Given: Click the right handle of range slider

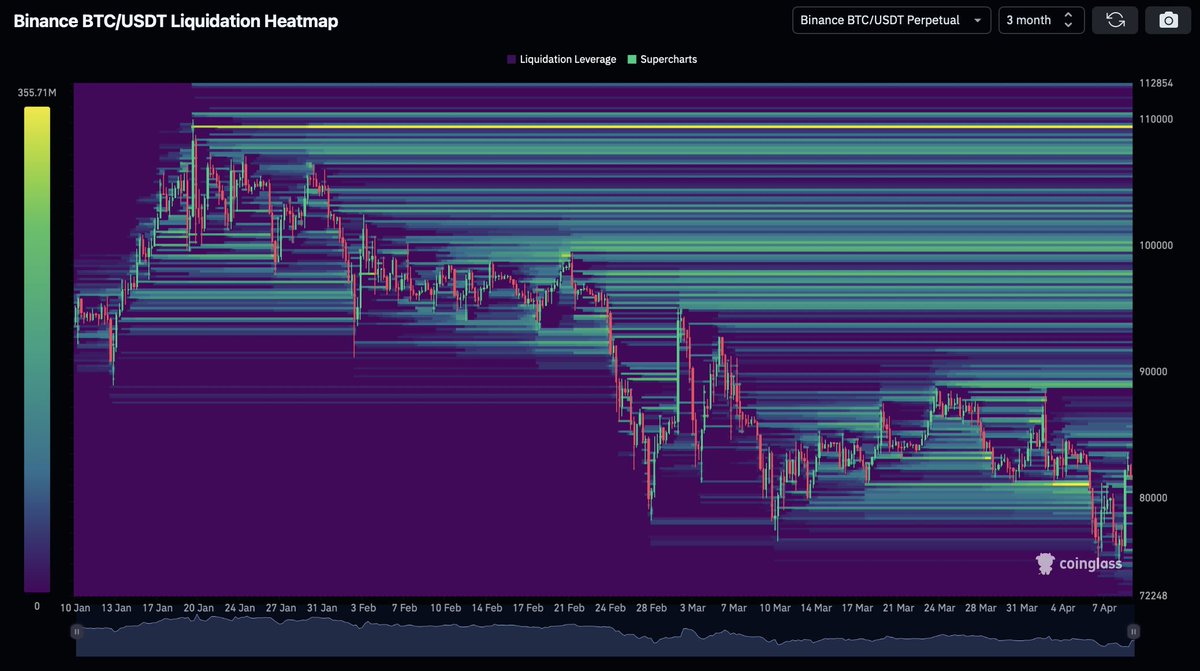Looking at the screenshot, I should point(1133,631).
